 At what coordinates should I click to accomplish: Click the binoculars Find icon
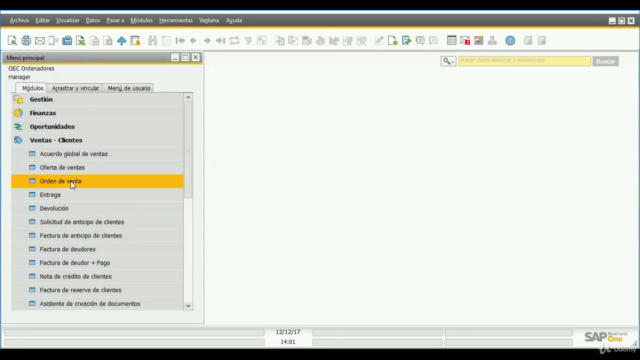click(153, 40)
